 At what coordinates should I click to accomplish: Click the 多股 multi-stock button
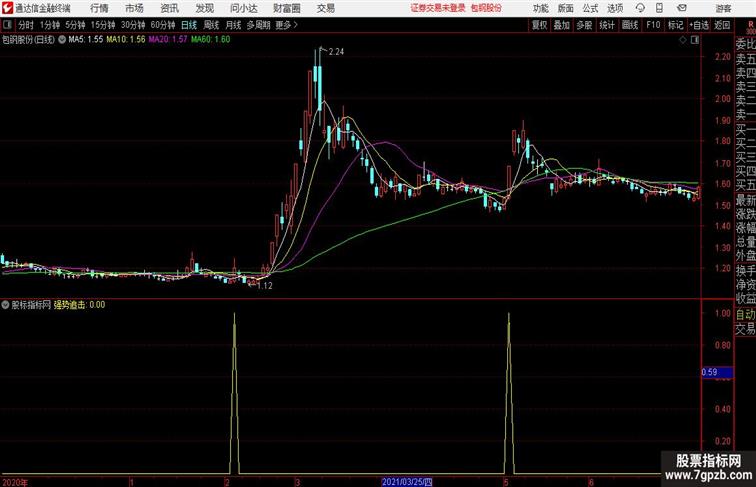pyautogui.click(x=584, y=25)
